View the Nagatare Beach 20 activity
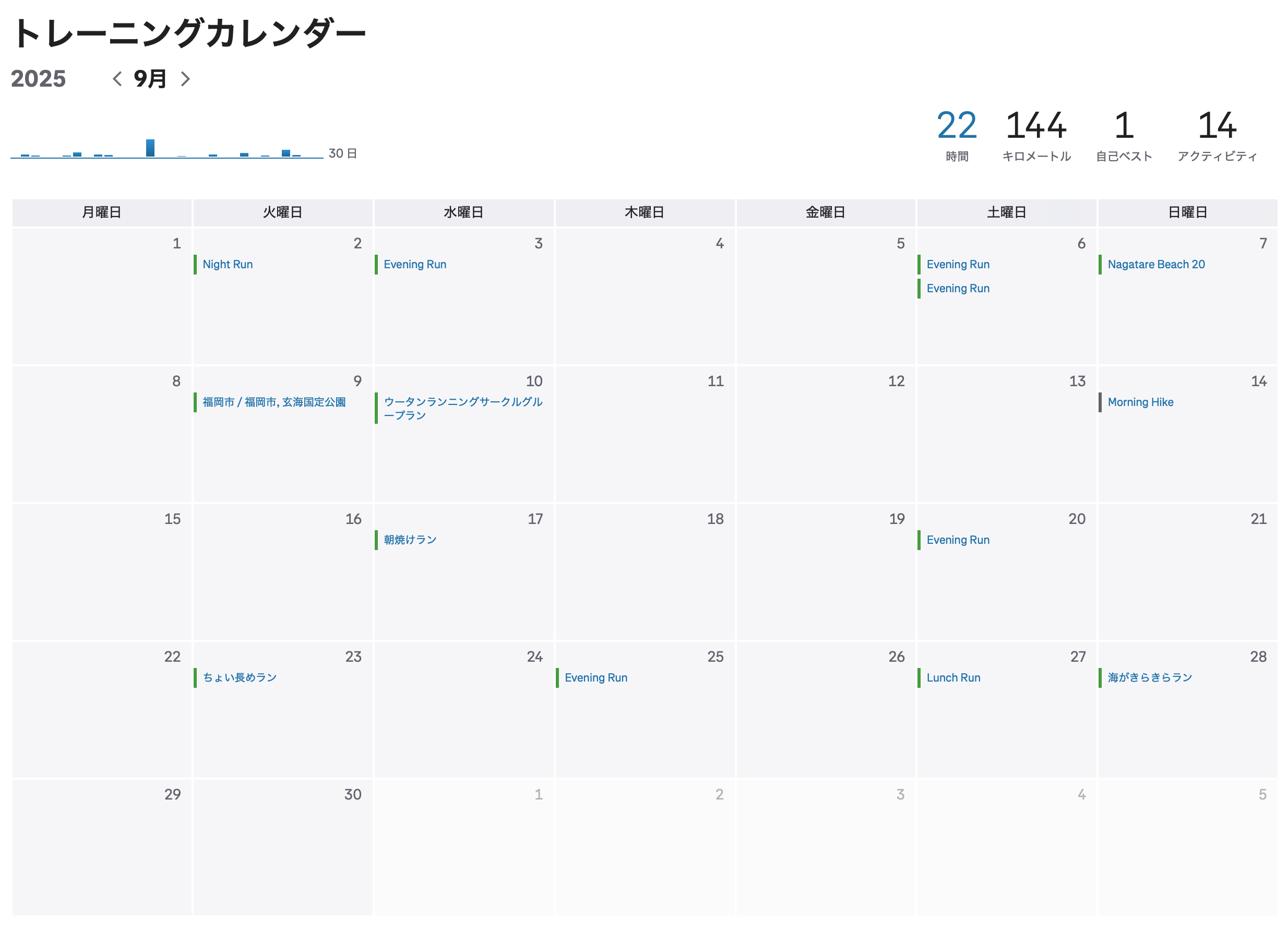Image resolution: width=1288 pixels, height=930 pixels. tap(1155, 264)
